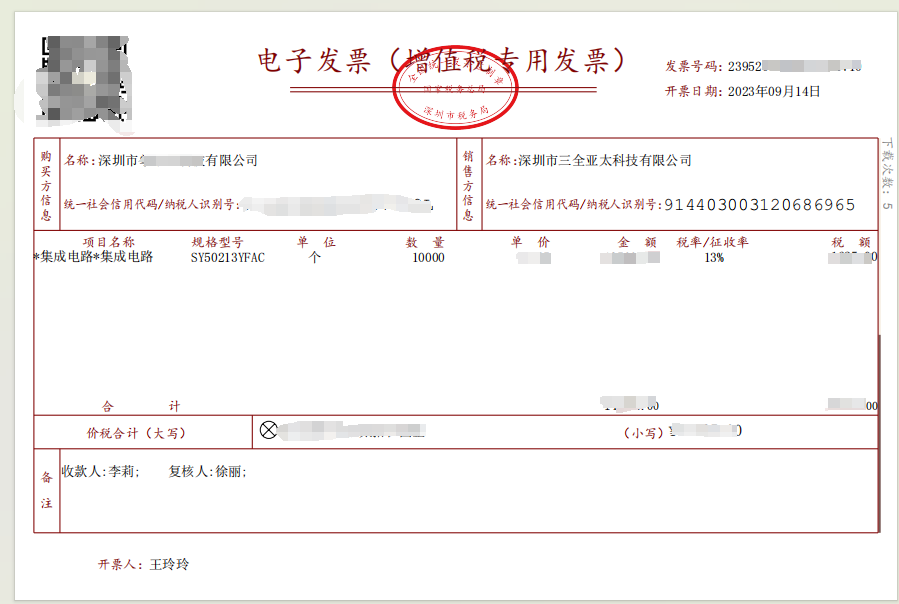
Task: Select model number SY50213YFAC
Action: pos(228,258)
